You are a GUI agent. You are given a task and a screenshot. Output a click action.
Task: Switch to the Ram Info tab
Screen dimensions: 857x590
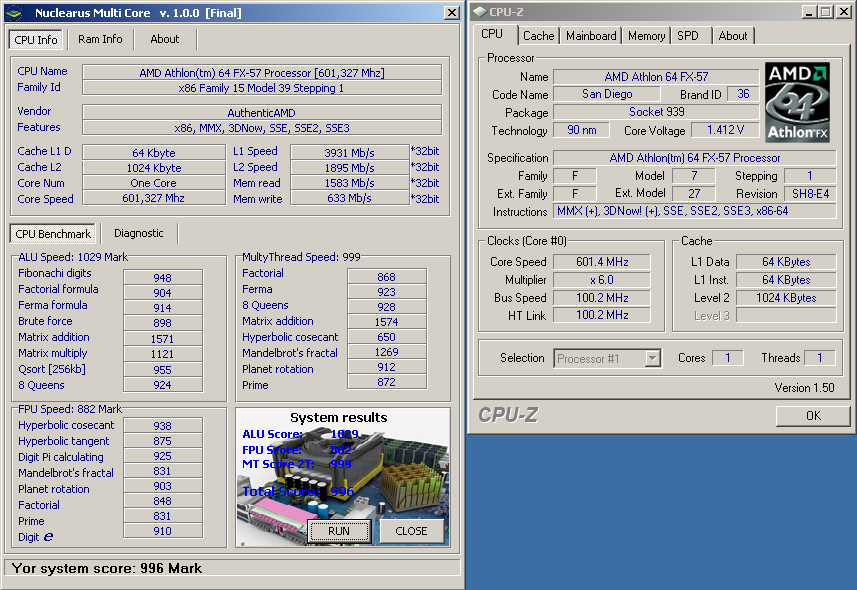pyautogui.click(x=100, y=40)
